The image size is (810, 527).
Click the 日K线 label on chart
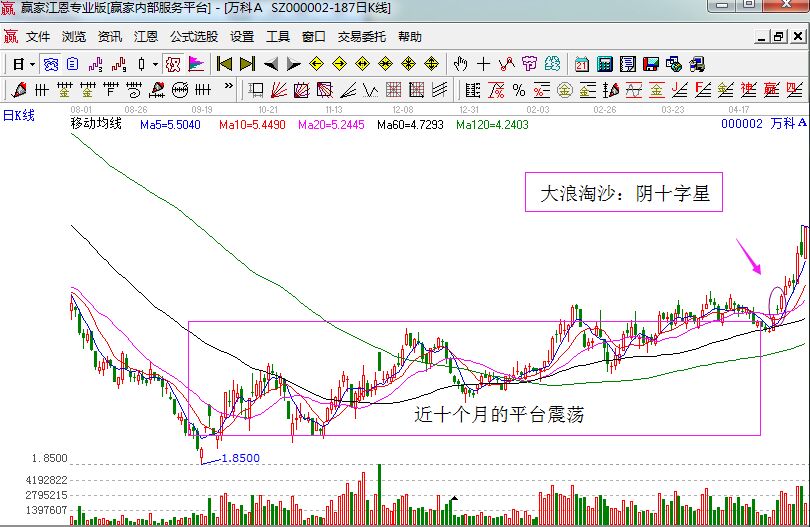[x=18, y=115]
